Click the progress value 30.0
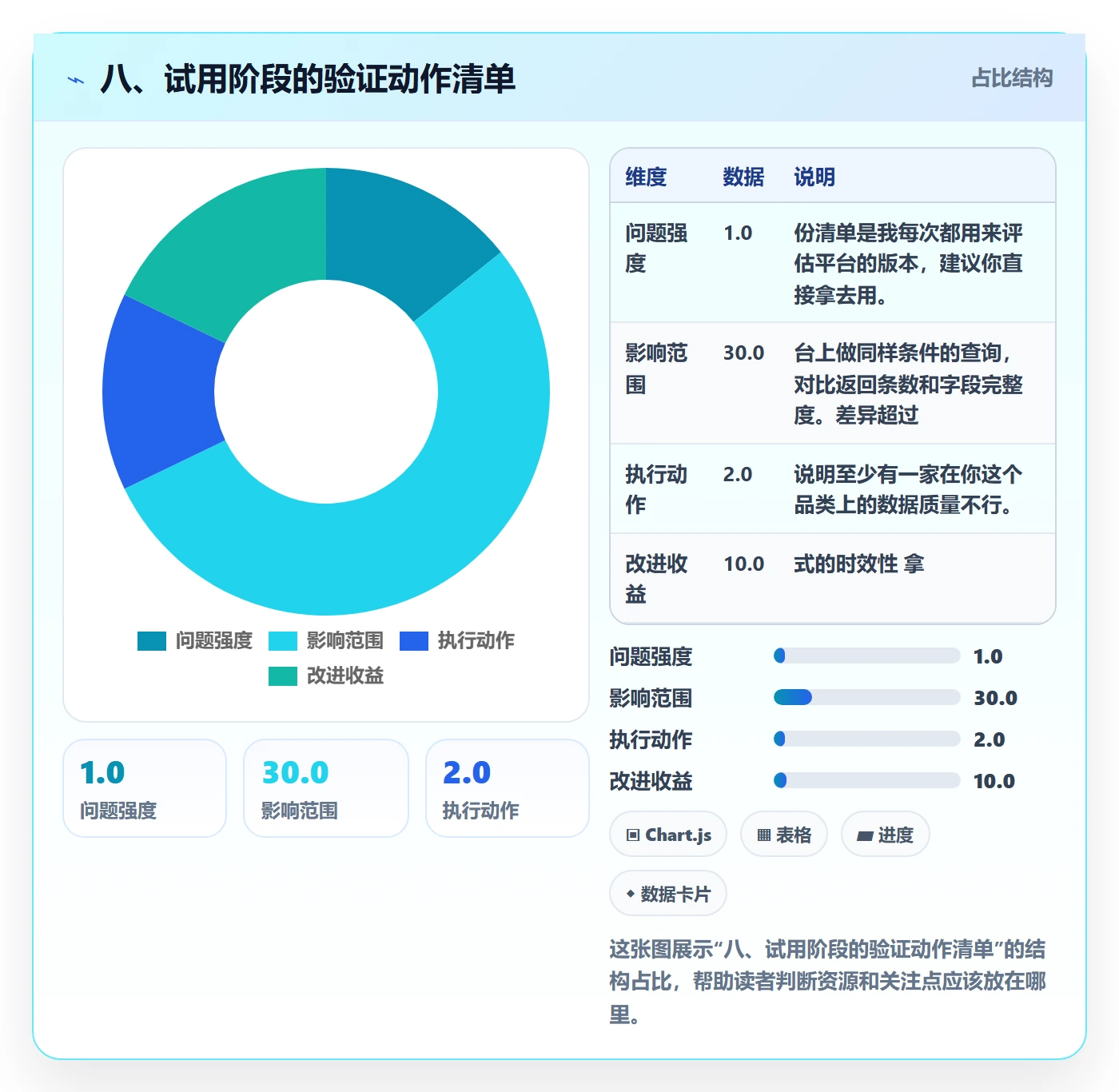The image size is (1119, 1092). pyautogui.click(x=995, y=698)
